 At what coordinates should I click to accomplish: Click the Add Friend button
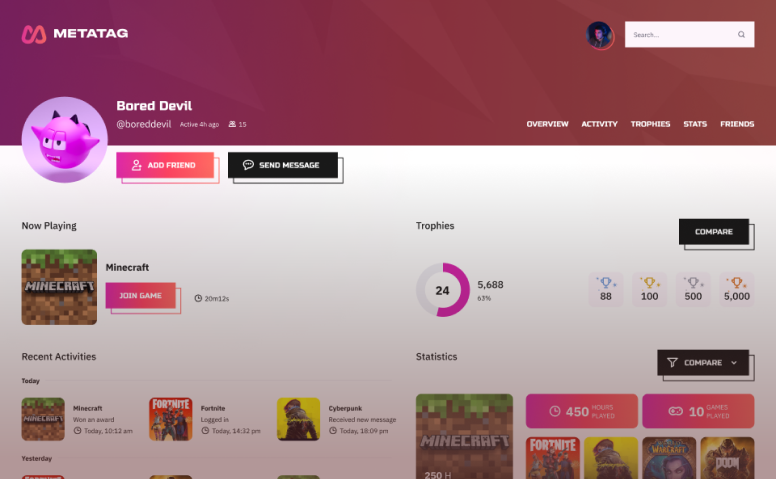pos(165,165)
